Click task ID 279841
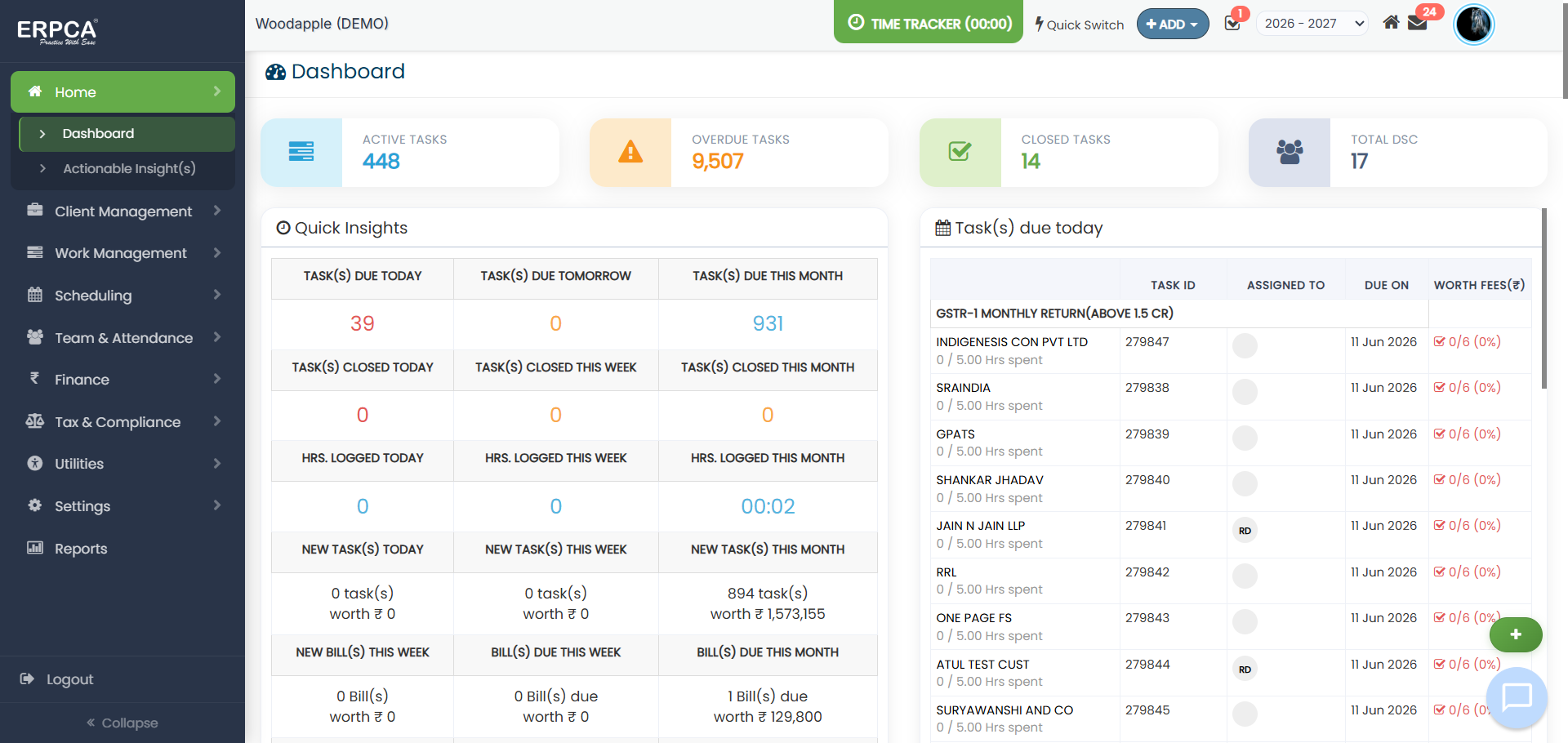The width and height of the screenshot is (1568, 743). [1146, 526]
